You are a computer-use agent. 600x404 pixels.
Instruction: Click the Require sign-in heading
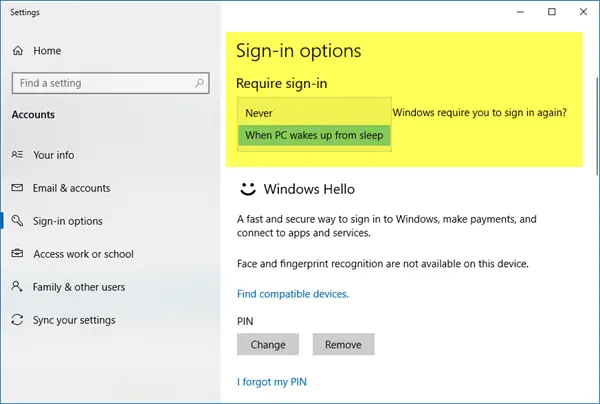282,83
